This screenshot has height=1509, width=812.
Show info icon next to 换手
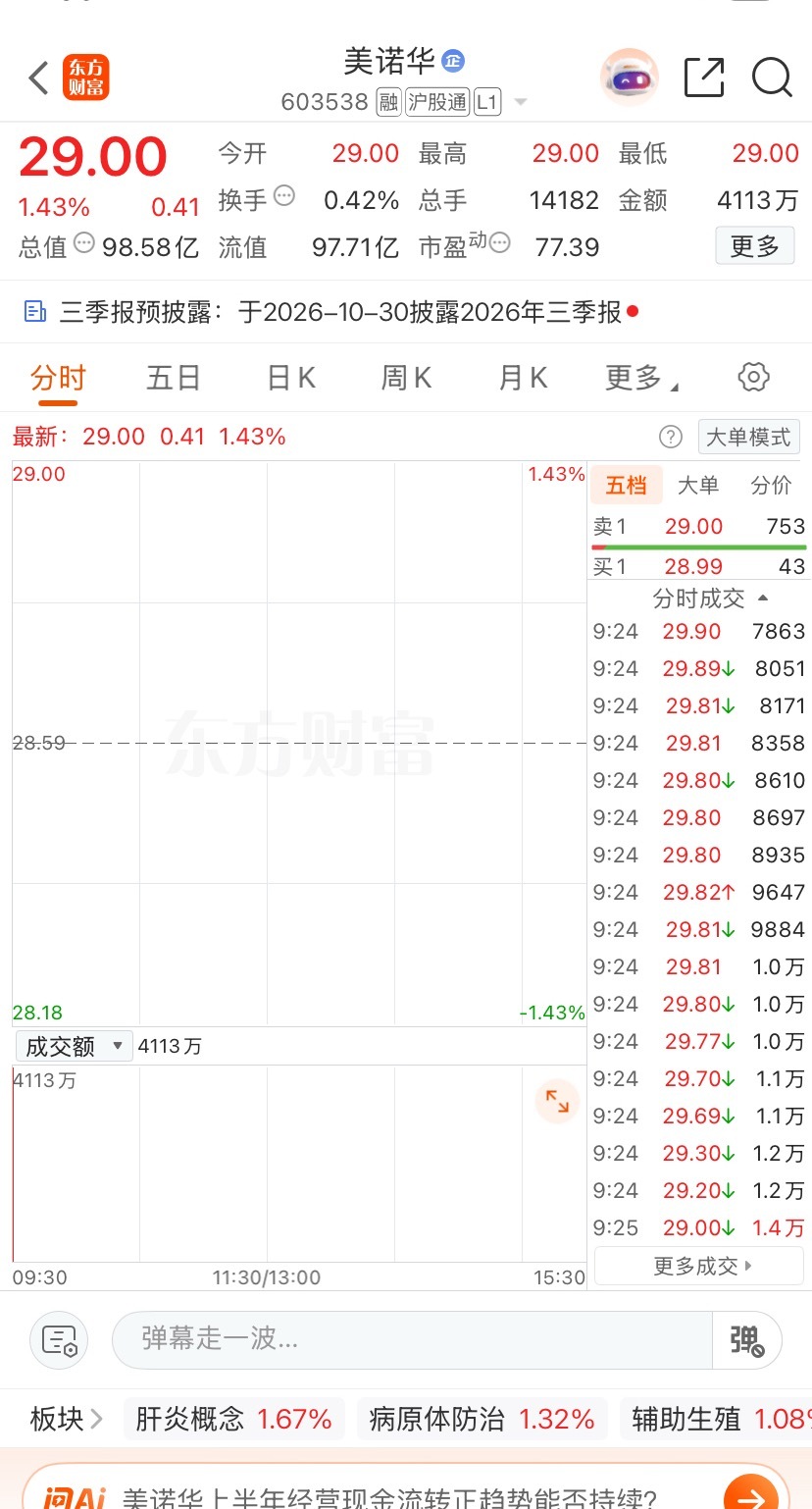(x=284, y=195)
